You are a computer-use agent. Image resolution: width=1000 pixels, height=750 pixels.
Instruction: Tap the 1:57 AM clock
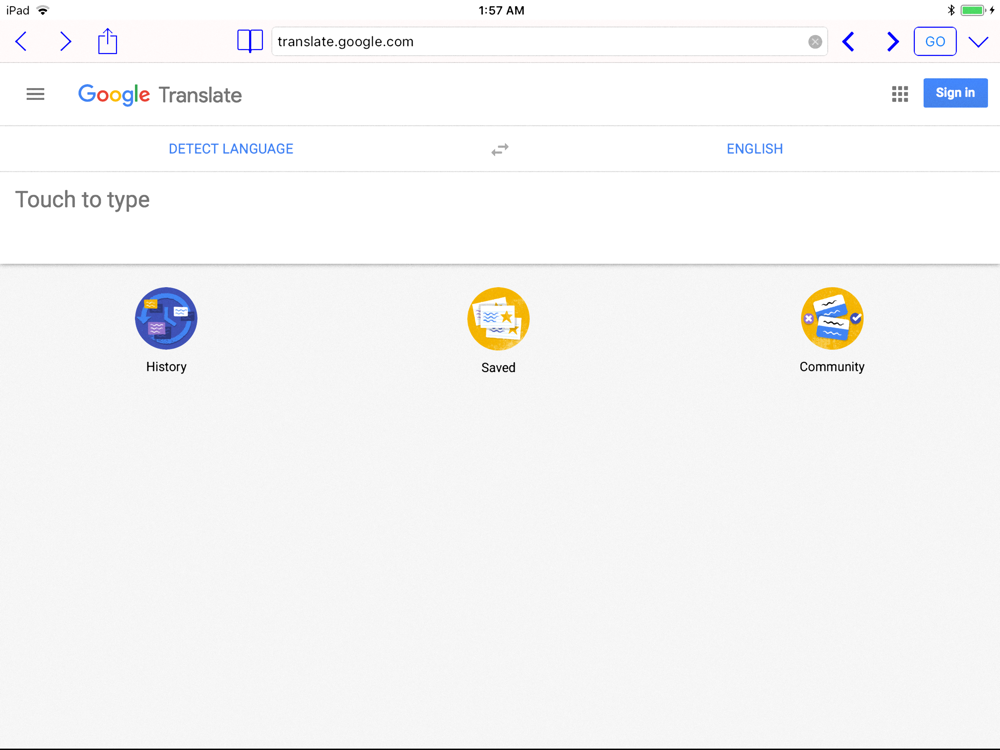[501, 10]
